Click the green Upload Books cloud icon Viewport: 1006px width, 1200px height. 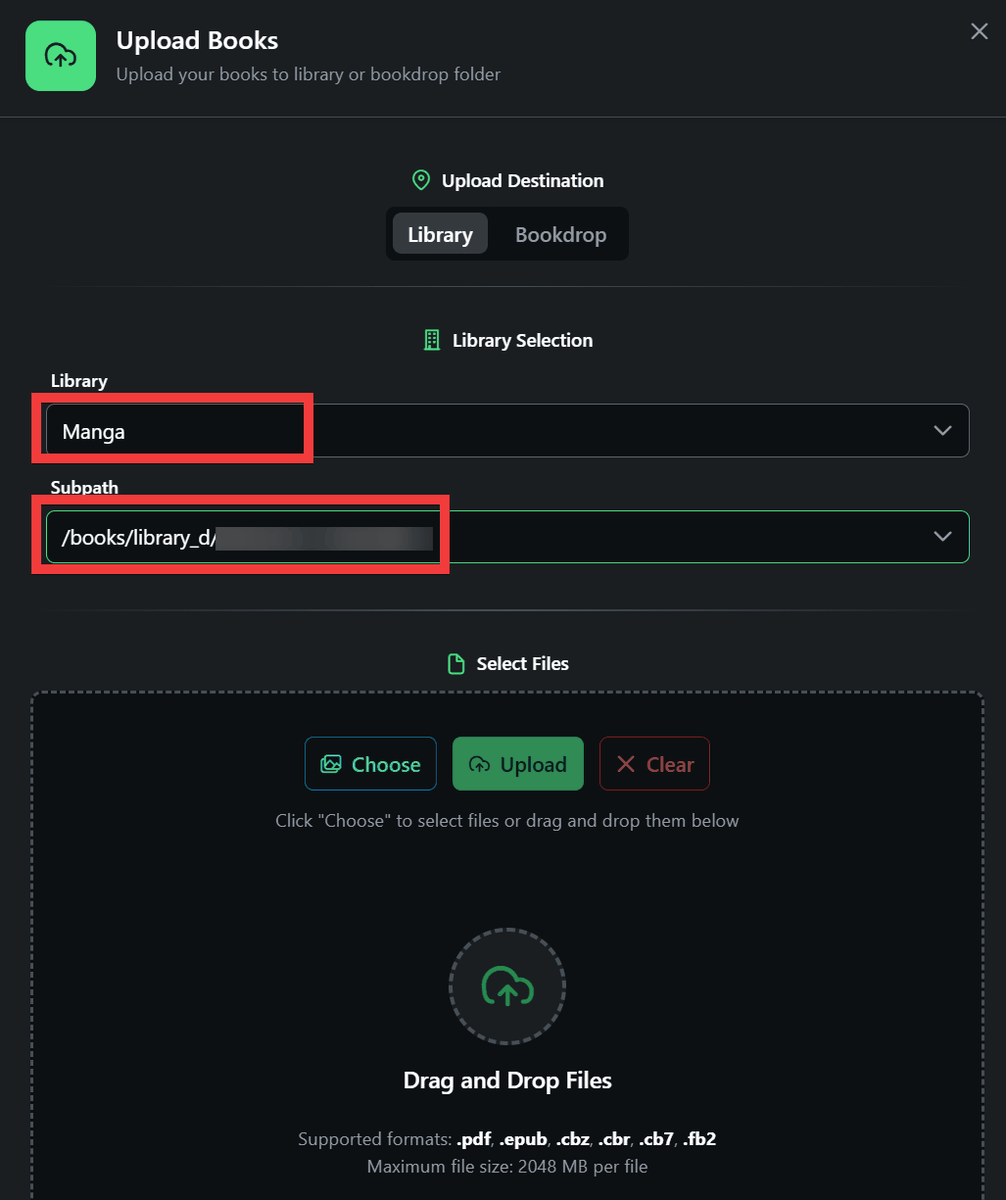tap(60, 56)
